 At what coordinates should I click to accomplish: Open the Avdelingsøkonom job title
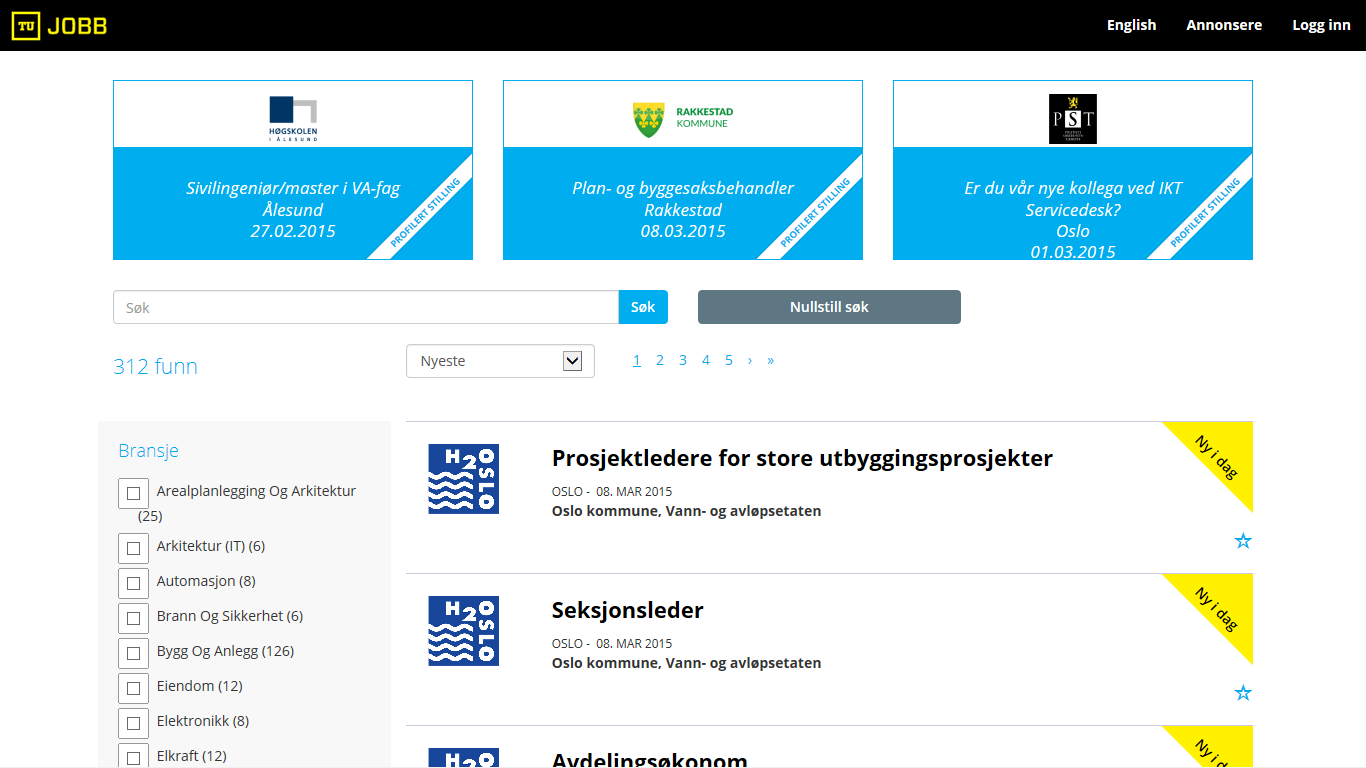pos(650,760)
